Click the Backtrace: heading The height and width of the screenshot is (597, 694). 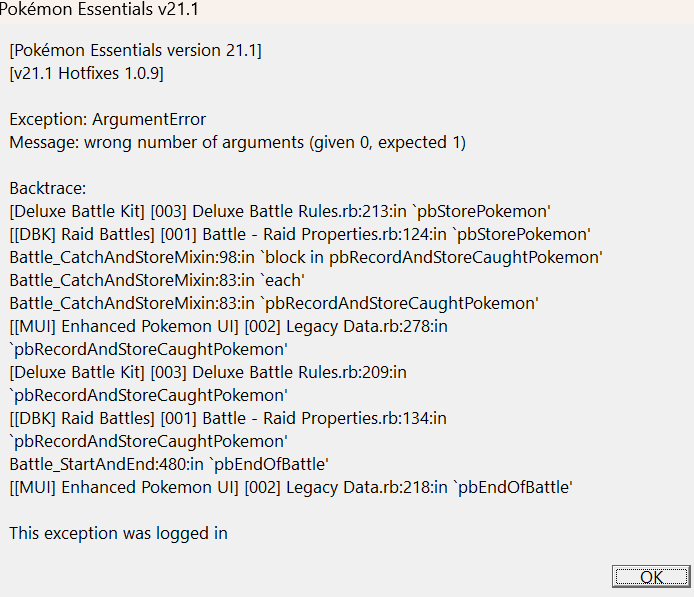tap(48, 189)
